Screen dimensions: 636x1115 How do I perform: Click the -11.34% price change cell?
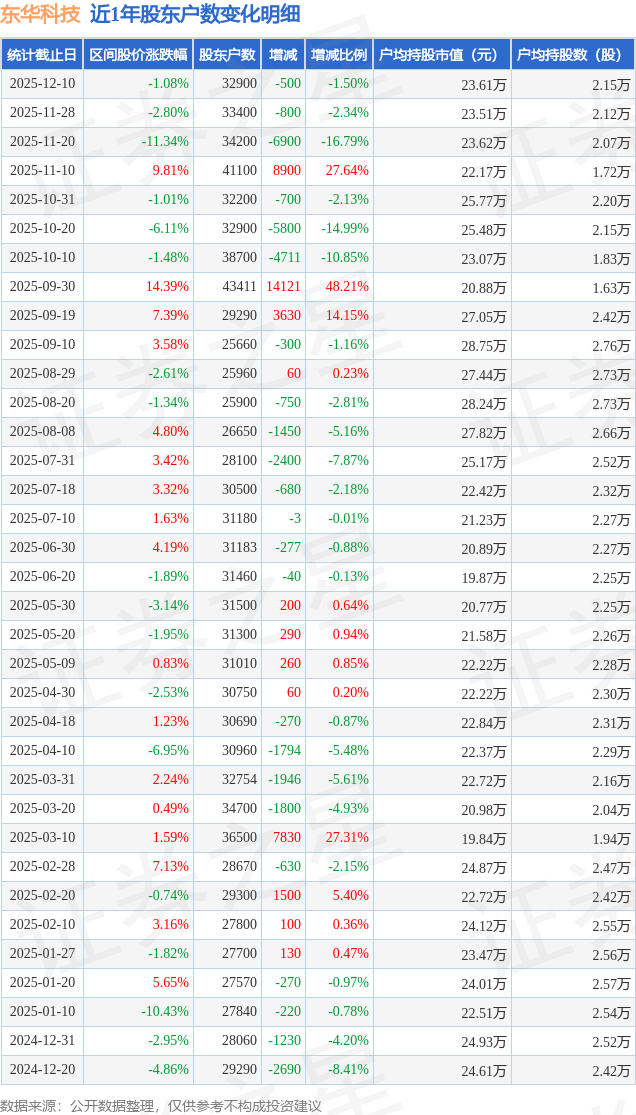138,142
